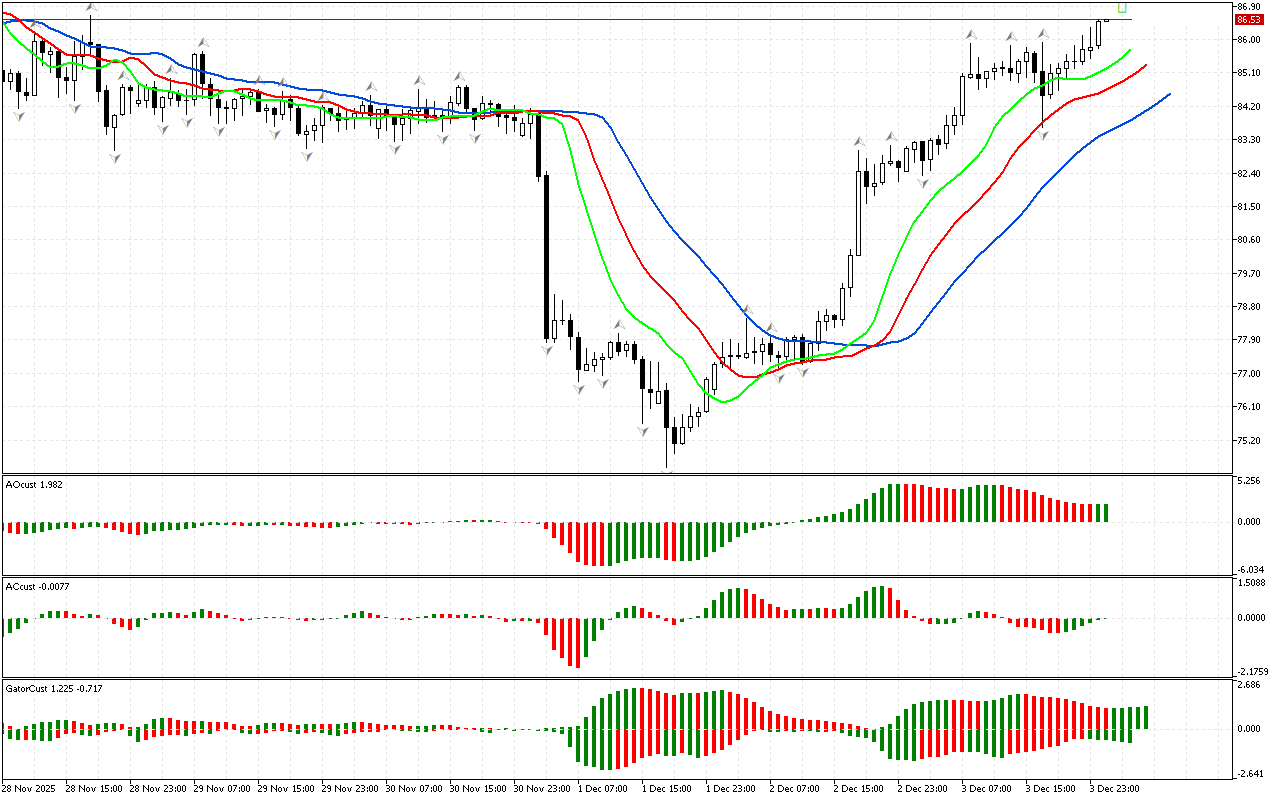Click the 86.90 price axis label
Image resolution: width=1280 pixels, height=800 pixels.
[1247, 6]
